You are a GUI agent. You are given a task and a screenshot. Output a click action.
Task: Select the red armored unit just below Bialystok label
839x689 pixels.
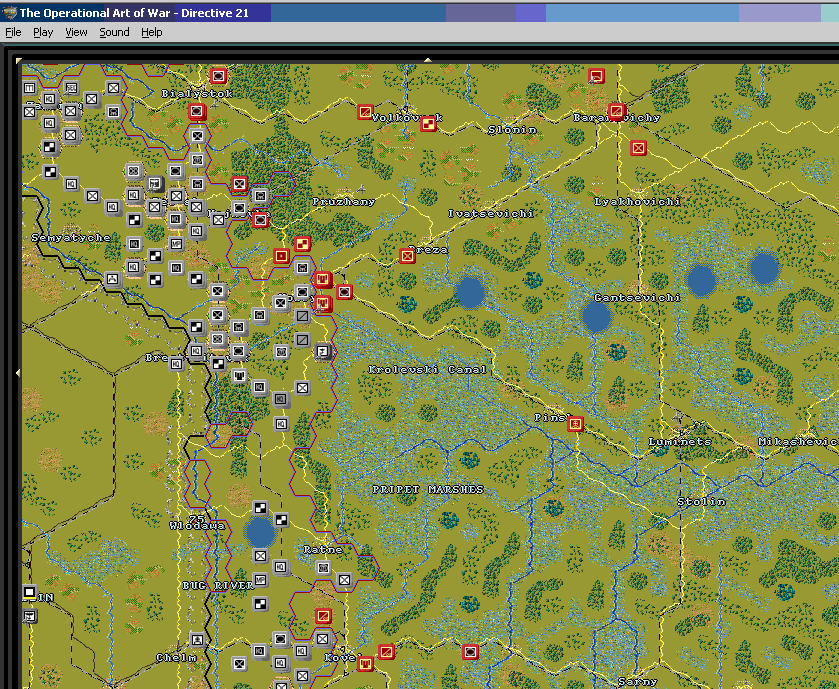tap(197, 111)
